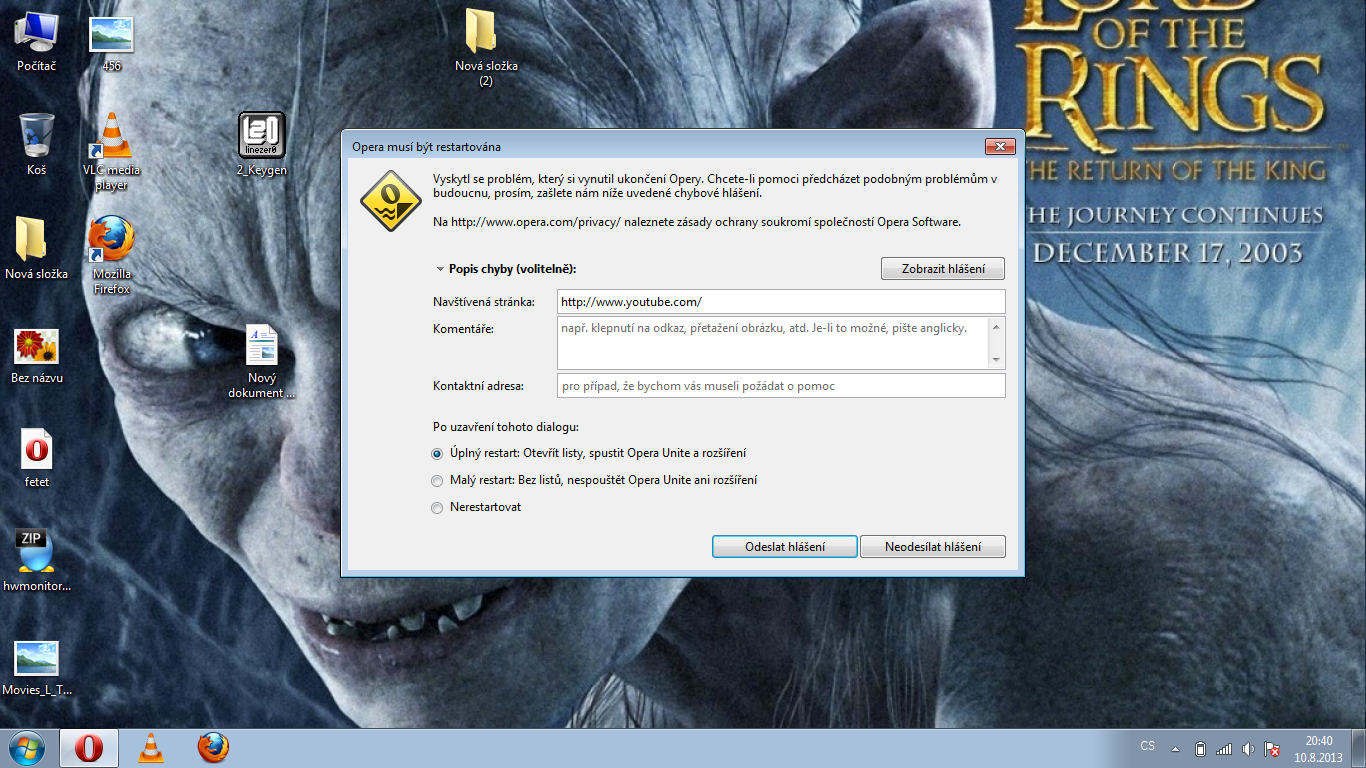Screen dimensions: 1366x768
Task: Select the 2_Keygen desktop icon
Action: click(262, 145)
